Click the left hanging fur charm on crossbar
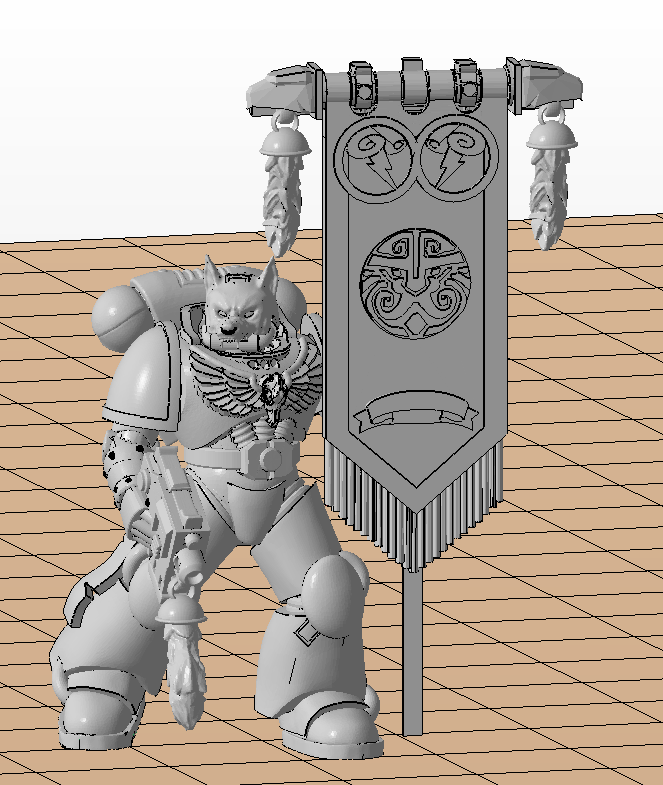 tap(280, 190)
